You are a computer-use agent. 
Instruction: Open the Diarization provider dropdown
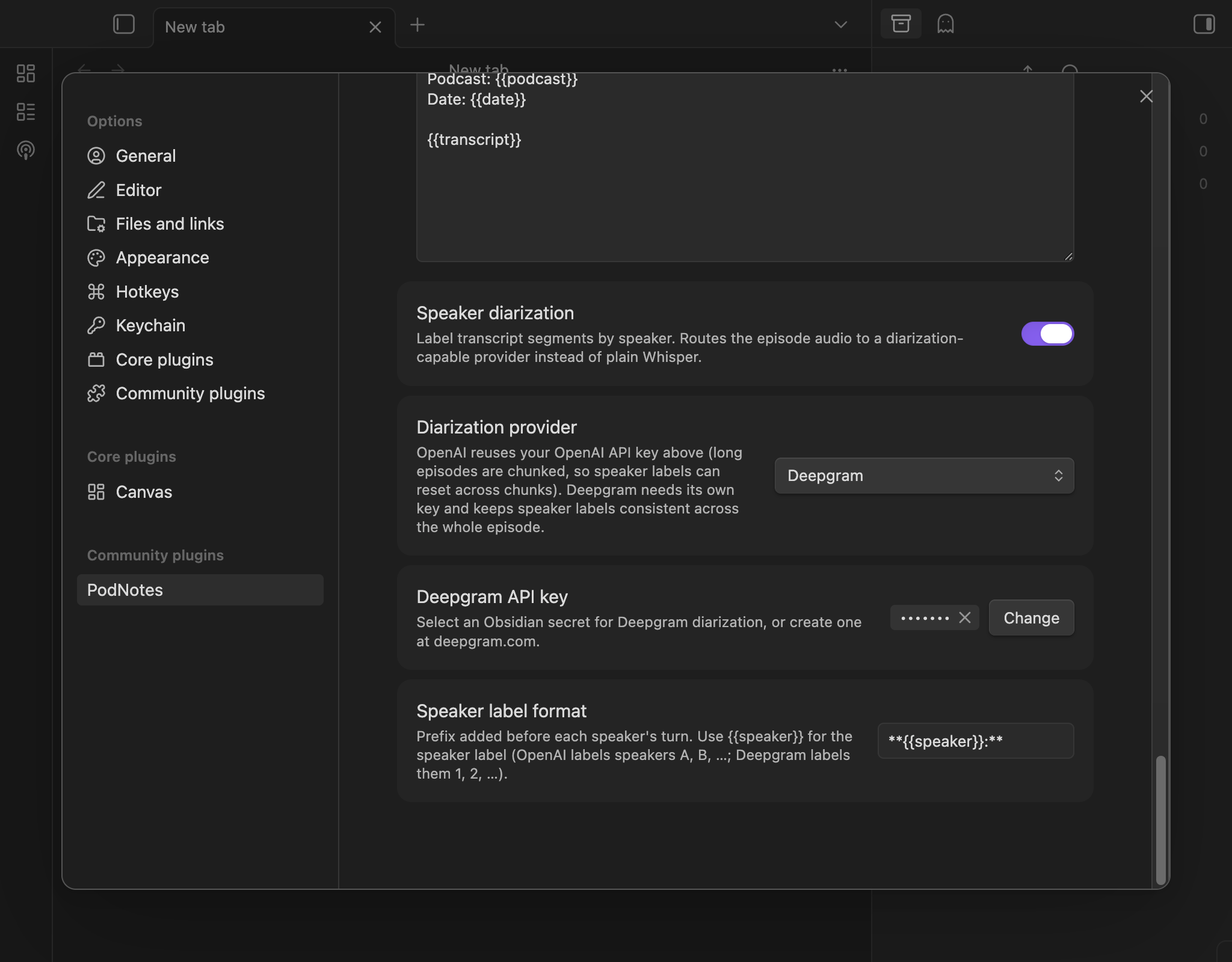[924, 476]
